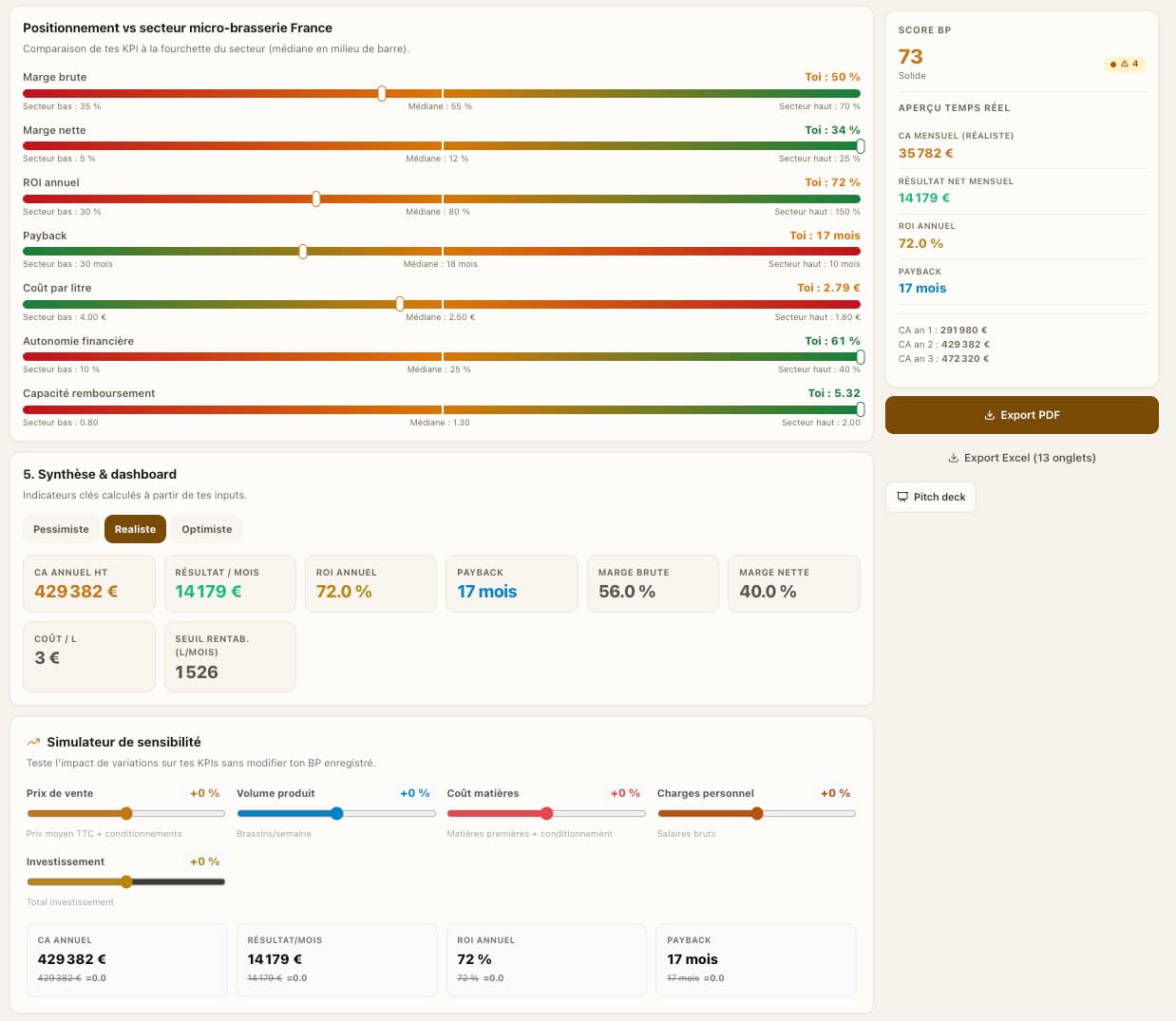The height and width of the screenshot is (1021, 1176).
Task: Click the Marge brute bar marker
Action: (382, 93)
